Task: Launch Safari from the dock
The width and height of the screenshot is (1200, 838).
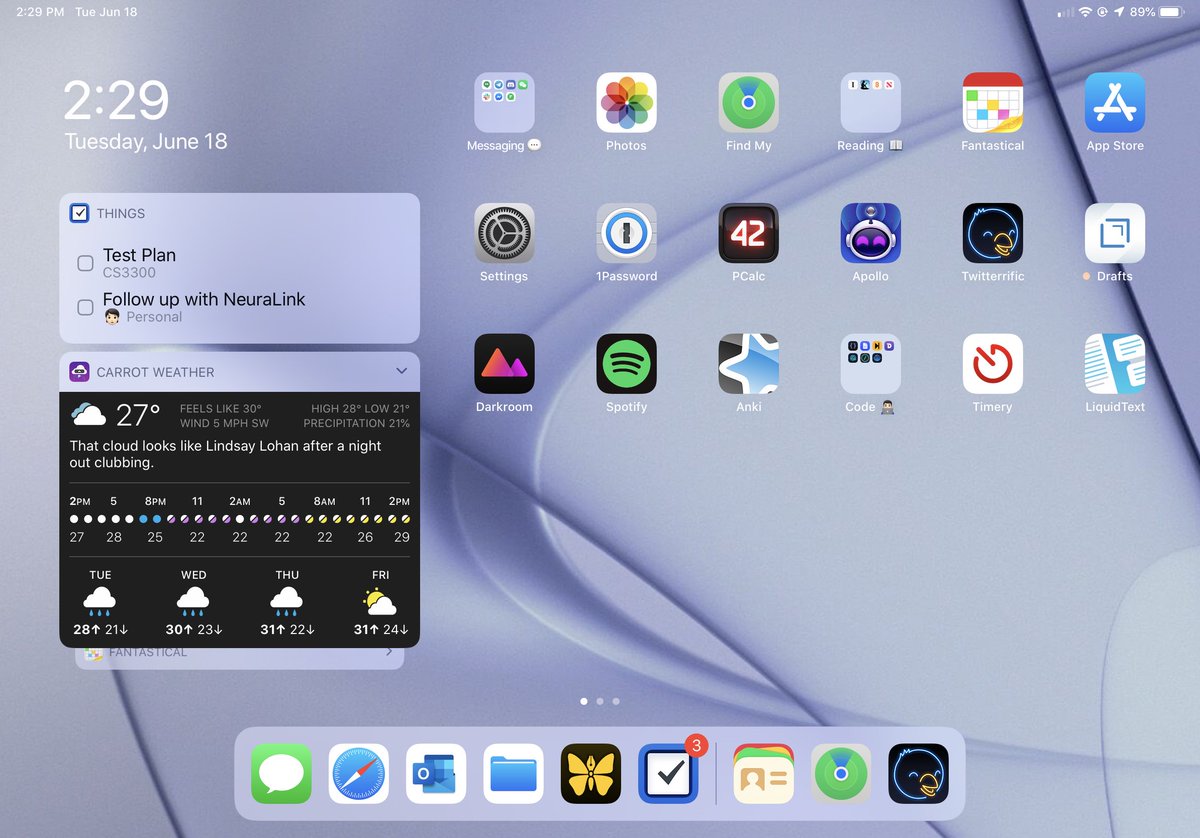Action: tap(358, 774)
